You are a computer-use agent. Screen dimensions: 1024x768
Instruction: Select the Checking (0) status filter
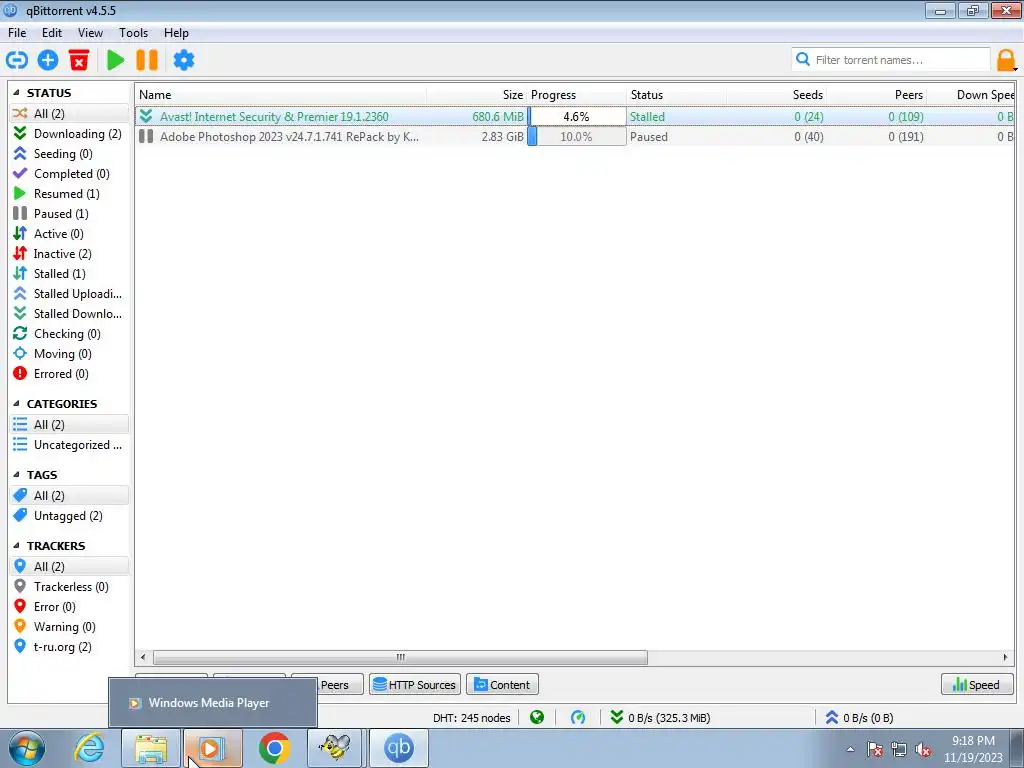point(69,334)
